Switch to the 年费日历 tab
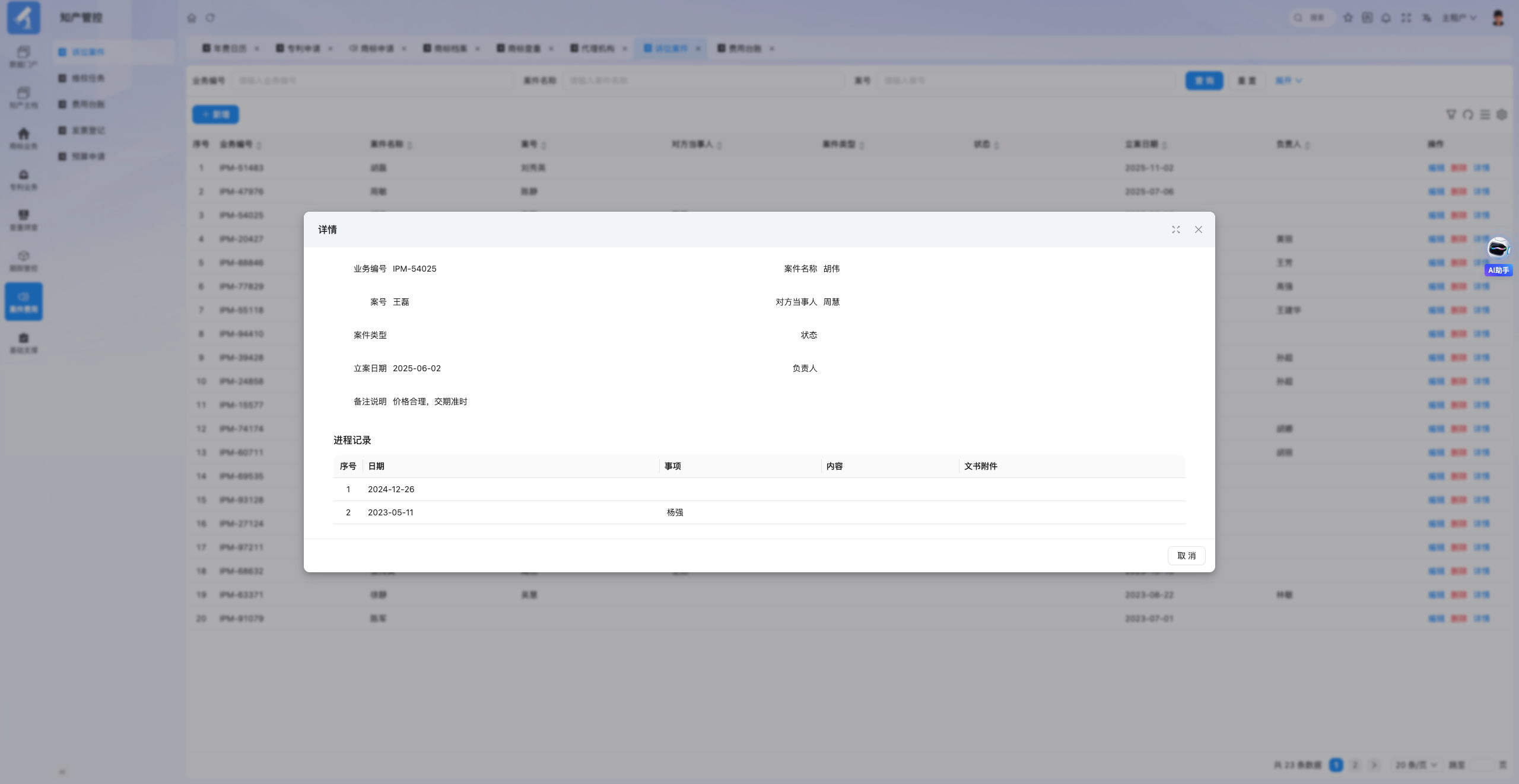This screenshot has width=1519, height=784. pos(231,49)
